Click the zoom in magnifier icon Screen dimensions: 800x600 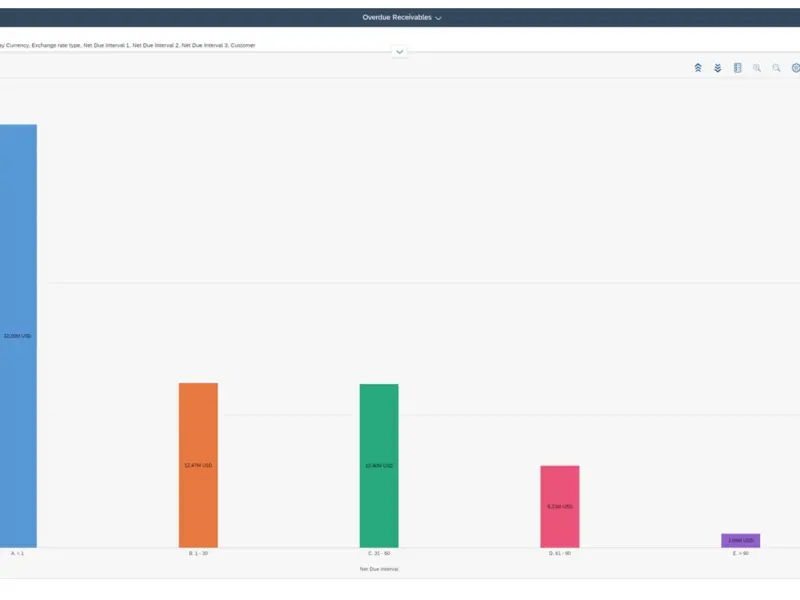coord(757,68)
